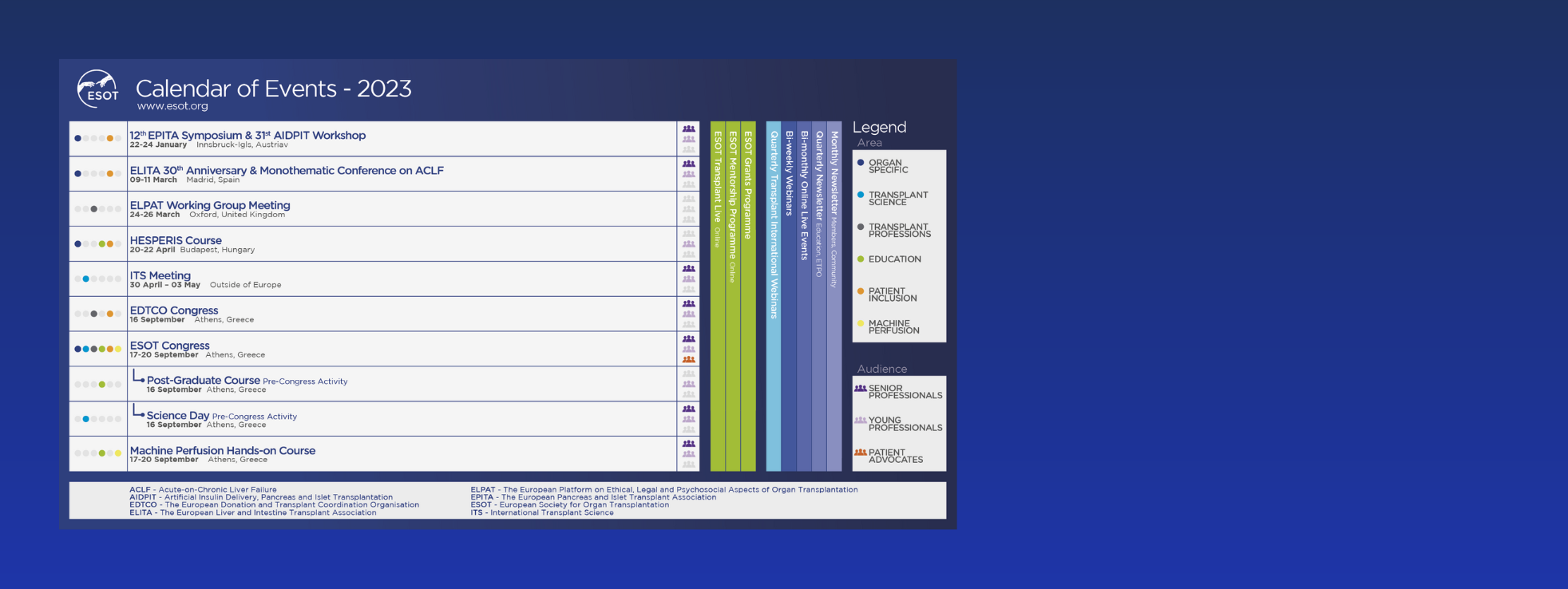1568x589 pixels.
Task: Click the sub-item arrow beside Science Day
Action: point(138,412)
